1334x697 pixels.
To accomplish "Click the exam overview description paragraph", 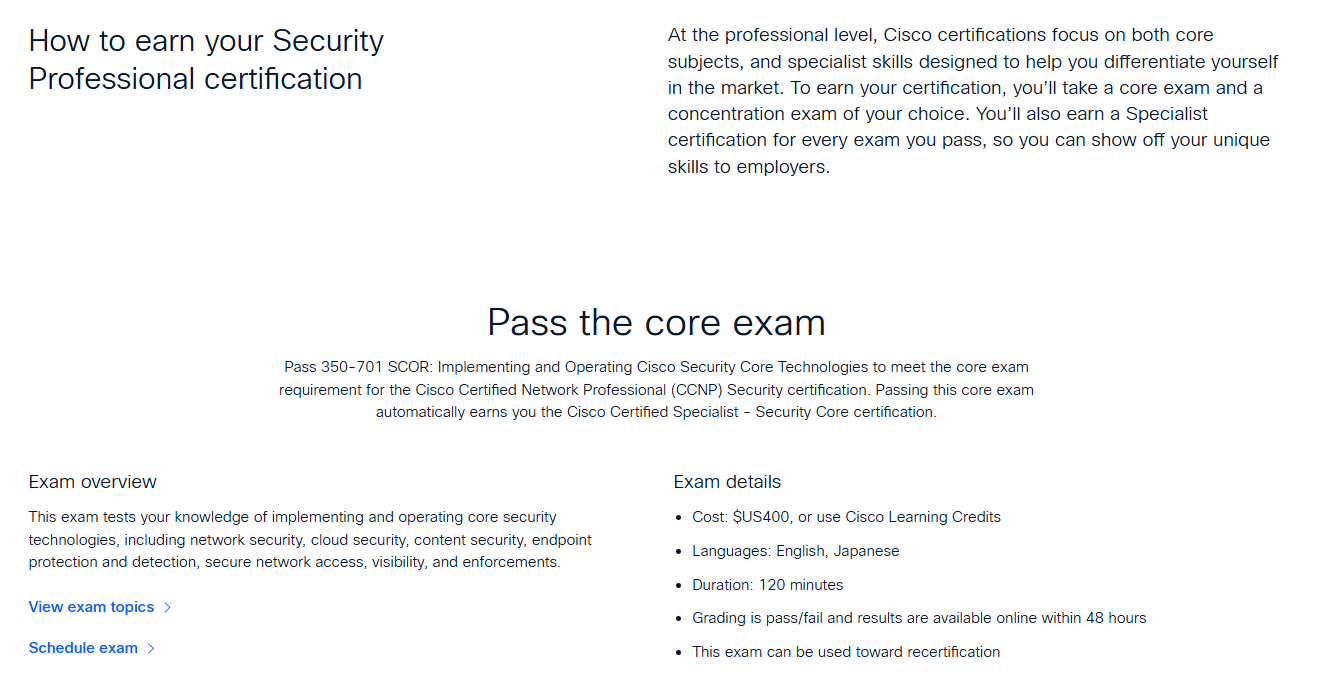I will 310,539.
